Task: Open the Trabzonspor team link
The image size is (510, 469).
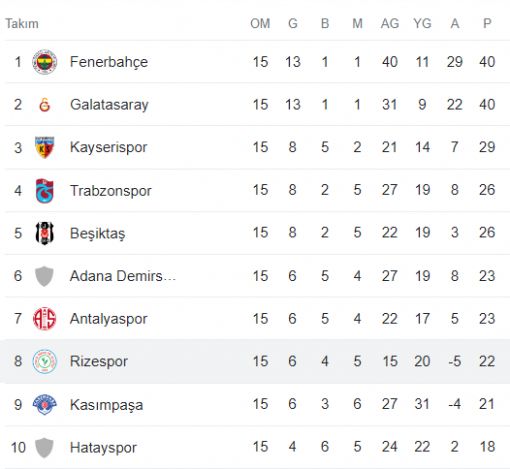Action: (111, 191)
